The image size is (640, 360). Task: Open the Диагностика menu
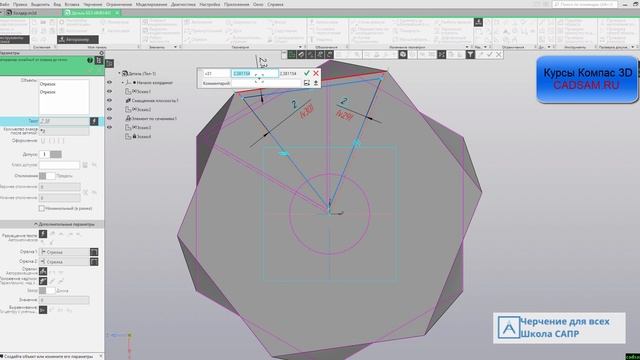click(183, 4)
